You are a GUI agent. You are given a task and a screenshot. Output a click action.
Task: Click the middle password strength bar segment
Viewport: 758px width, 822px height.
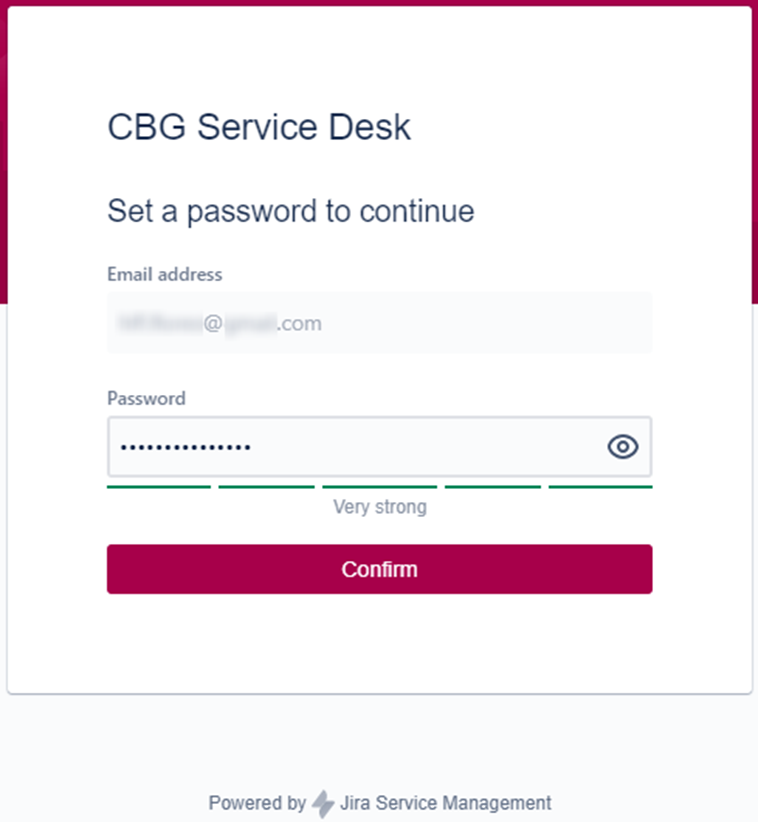[x=380, y=487]
